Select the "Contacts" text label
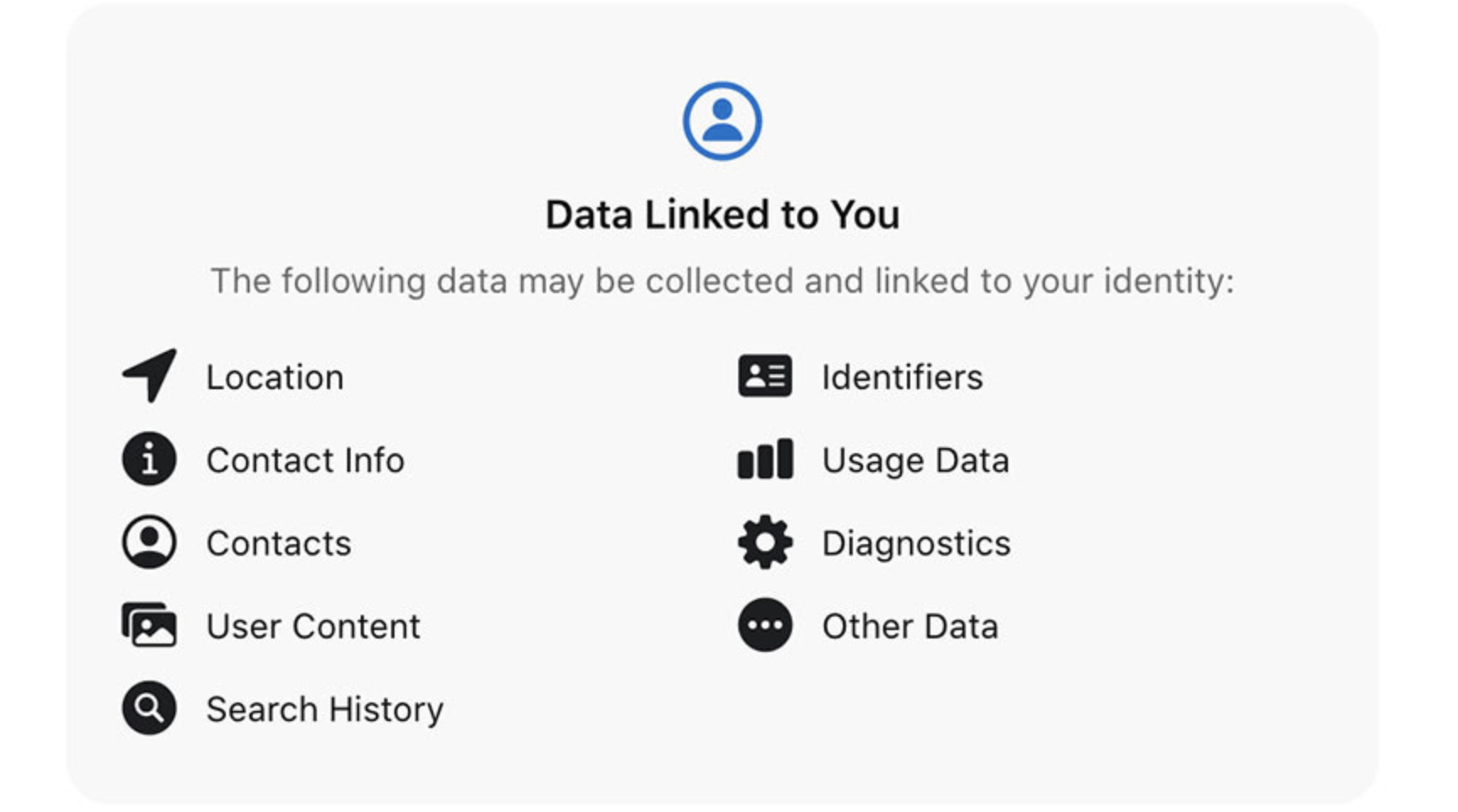The width and height of the screenshot is (1458, 812). click(x=278, y=543)
